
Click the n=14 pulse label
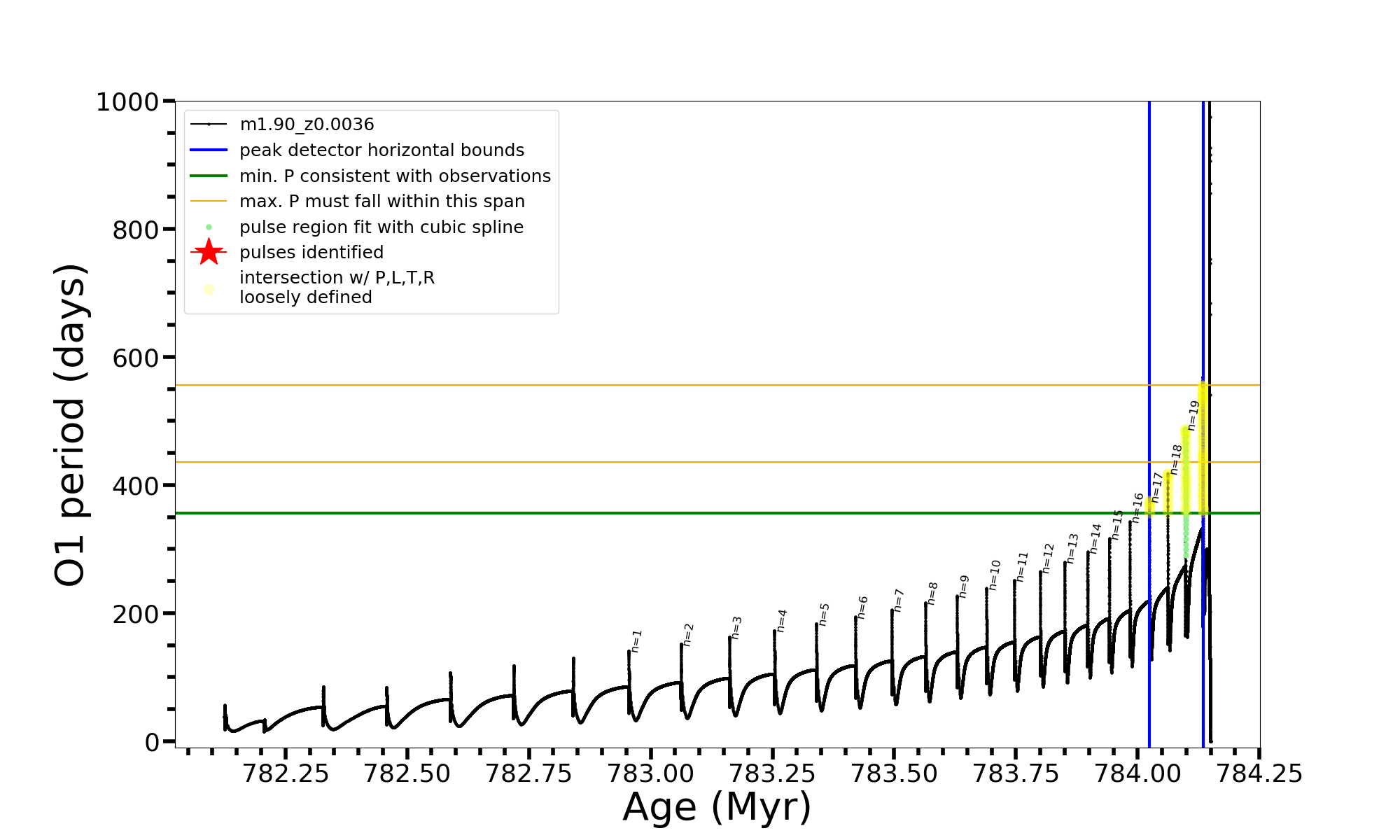1095,539
